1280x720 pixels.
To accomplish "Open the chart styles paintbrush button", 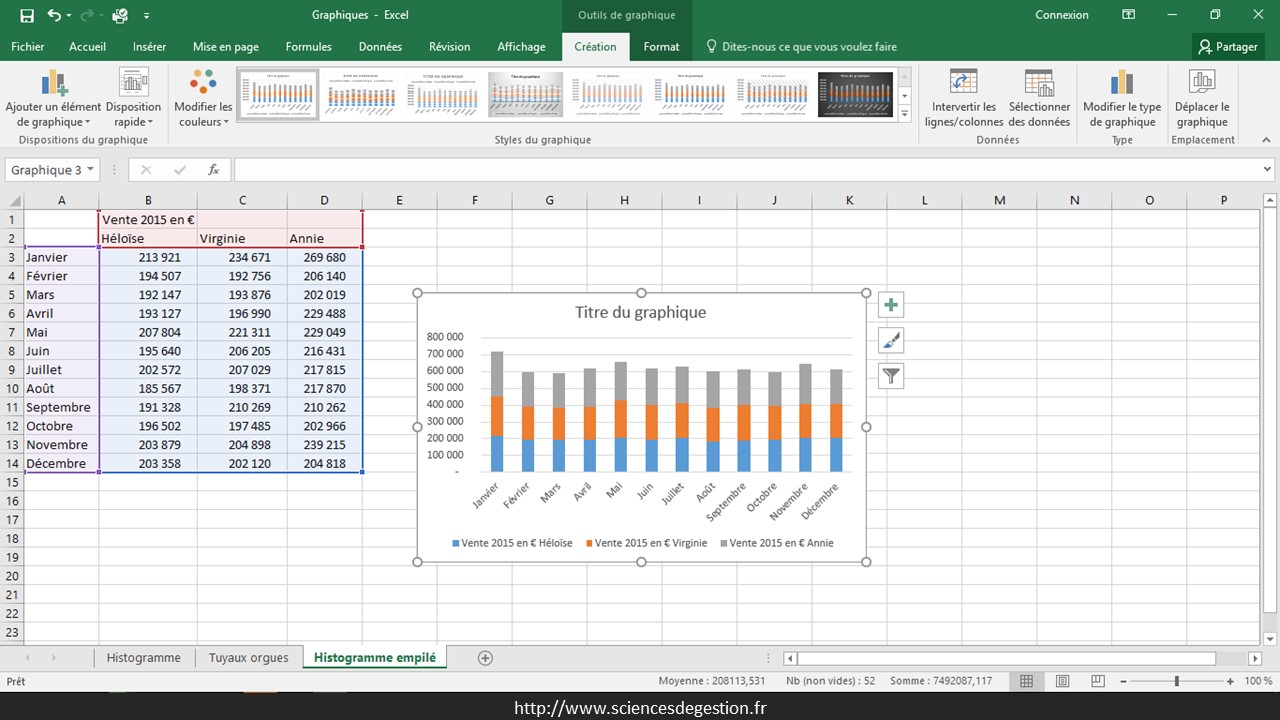I will (x=890, y=341).
